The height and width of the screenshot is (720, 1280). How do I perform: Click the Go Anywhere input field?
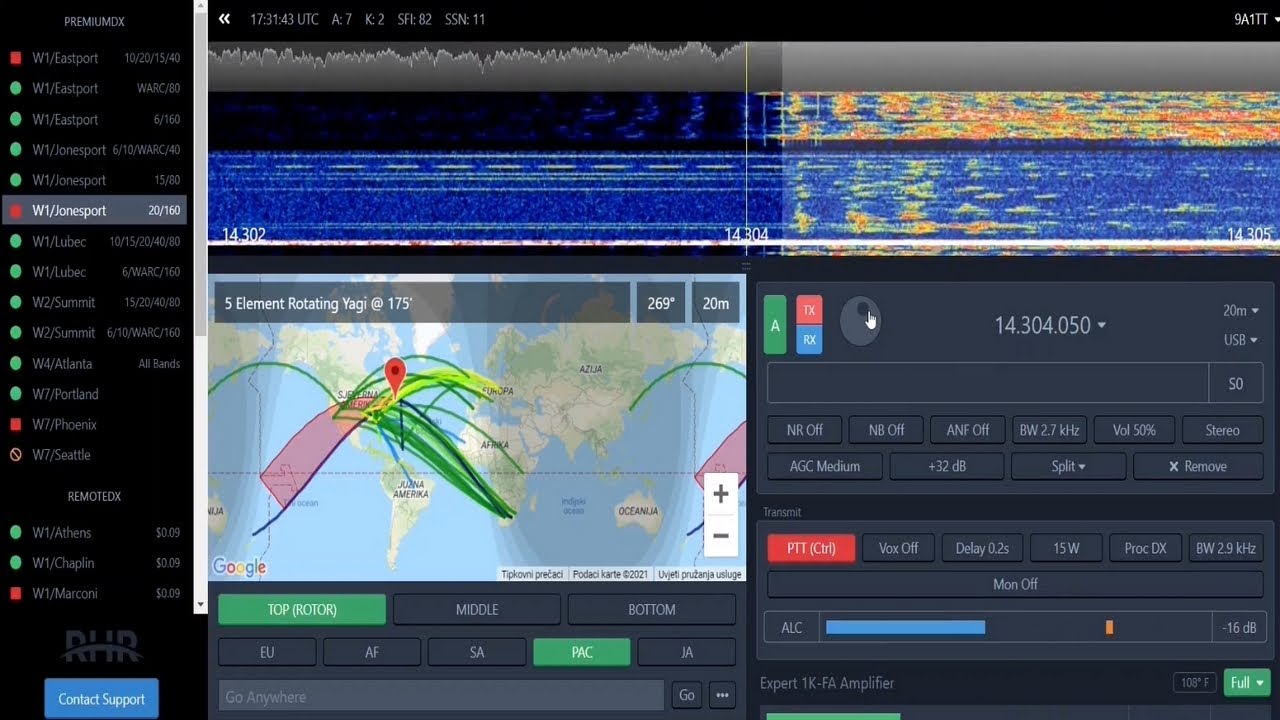pyautogui.click(x=441, y=696)
